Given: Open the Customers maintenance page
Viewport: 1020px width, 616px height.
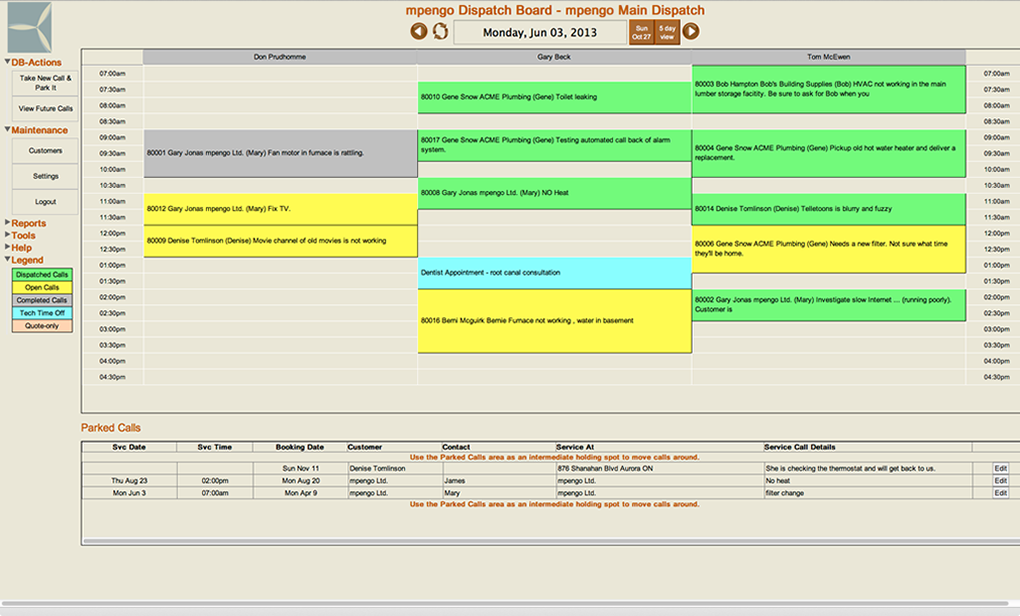Looking at the screenshot, I should pyautogui.click(x=45, y=151).
